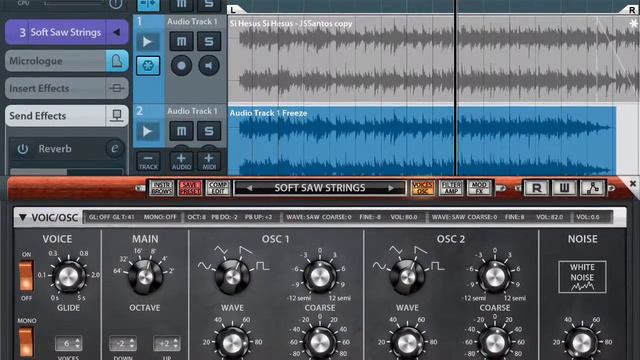Click asterisk icon on Si Hesus event
640x360 pixels.
pyautogui.click(x=633, y=24)
